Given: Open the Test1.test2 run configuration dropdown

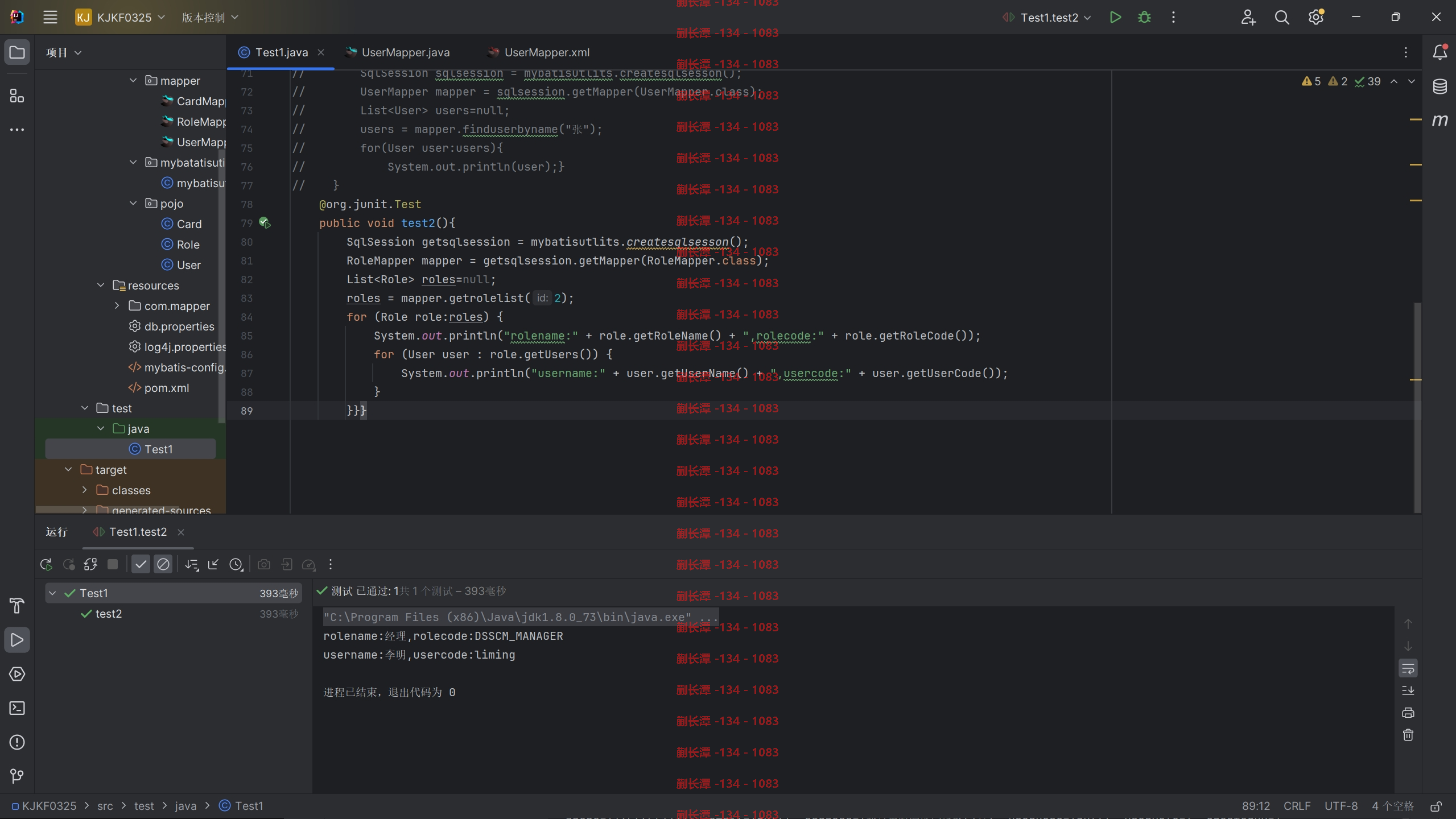Looking at the screenshot, I should click(x=1047, y=17).
